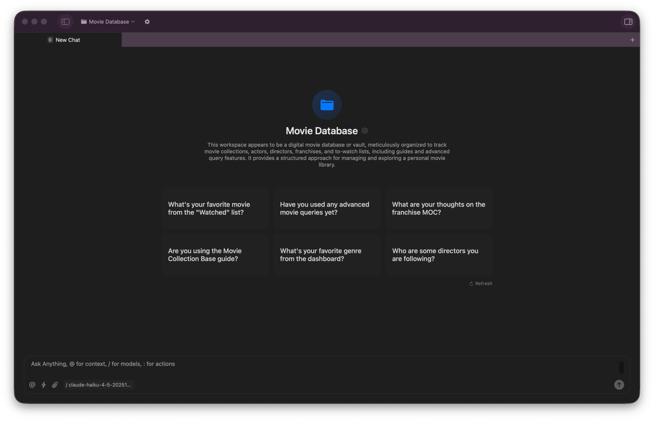Select the franchise MOC thoughts suggestion

click(439, 208)
